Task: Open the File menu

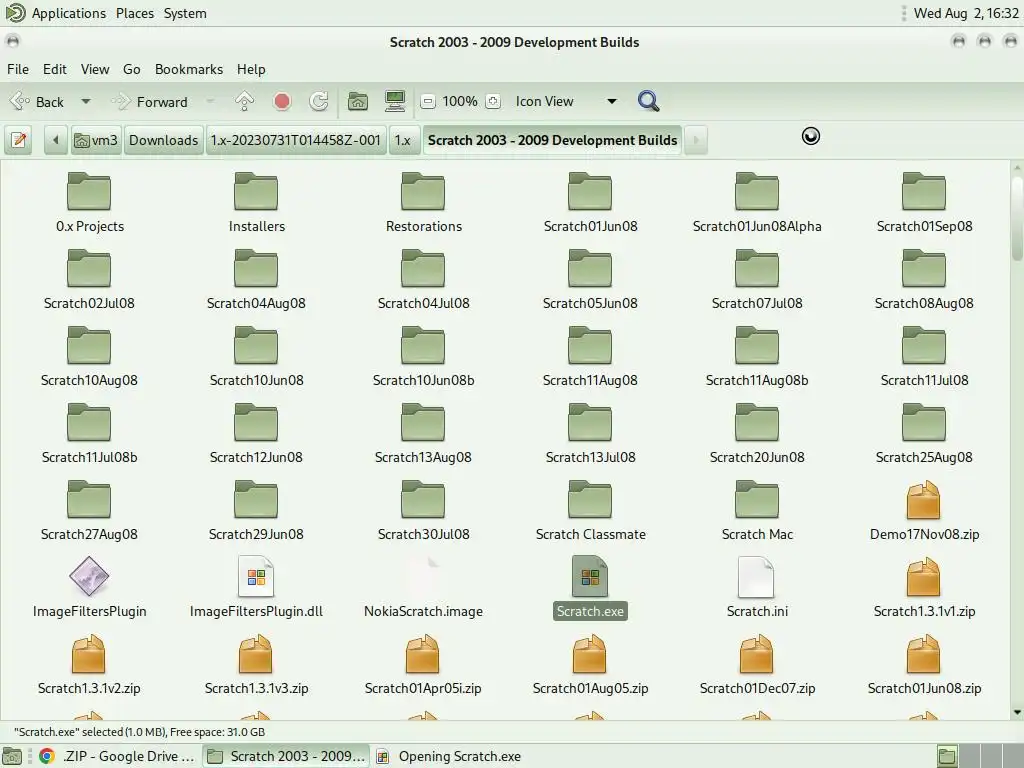Action: point(18,69)
